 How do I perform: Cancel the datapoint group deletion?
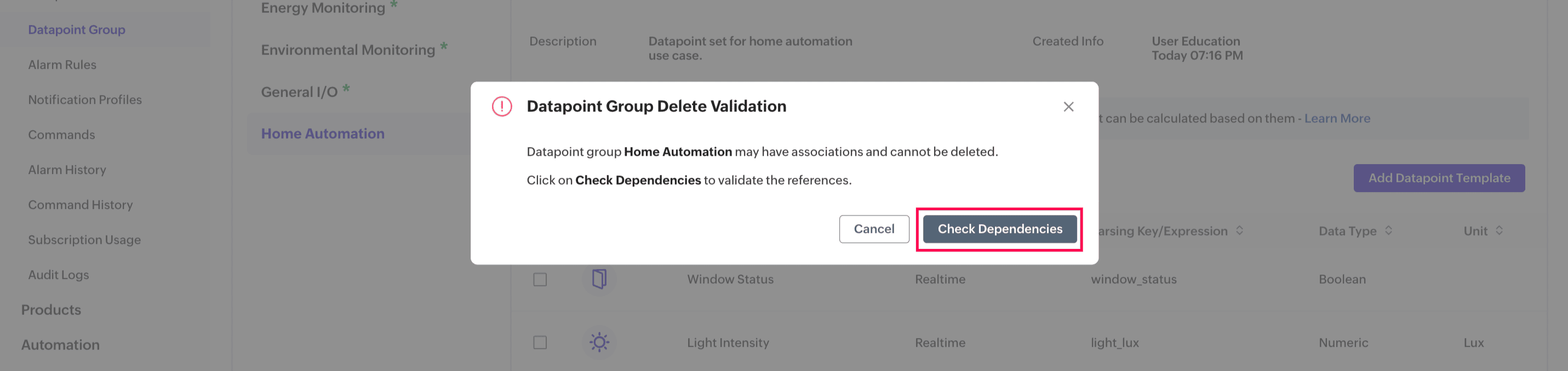(873, 229)
